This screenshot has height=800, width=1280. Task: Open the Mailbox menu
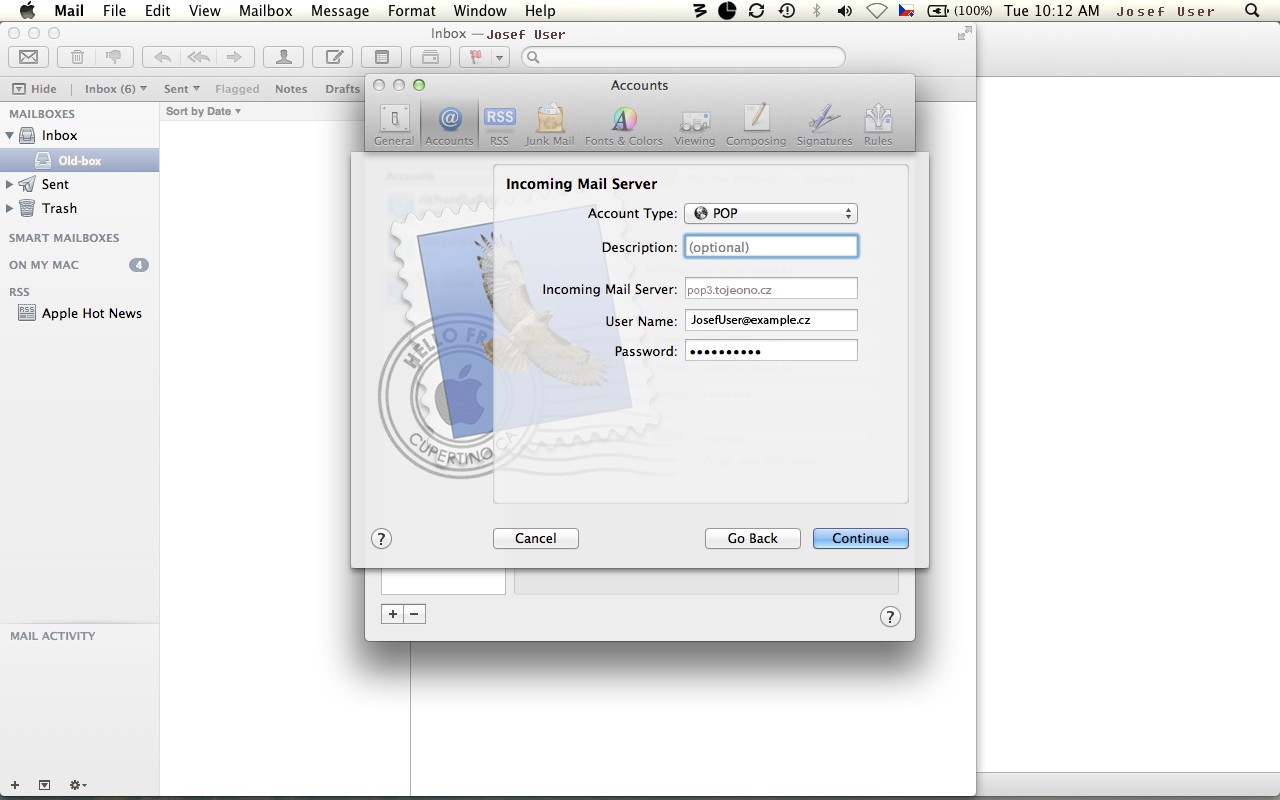265,11
